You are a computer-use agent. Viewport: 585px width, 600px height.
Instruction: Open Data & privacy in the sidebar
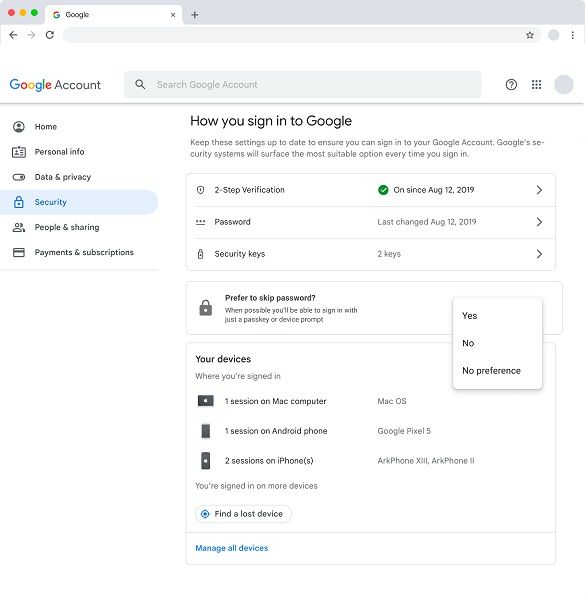[79, 177]
